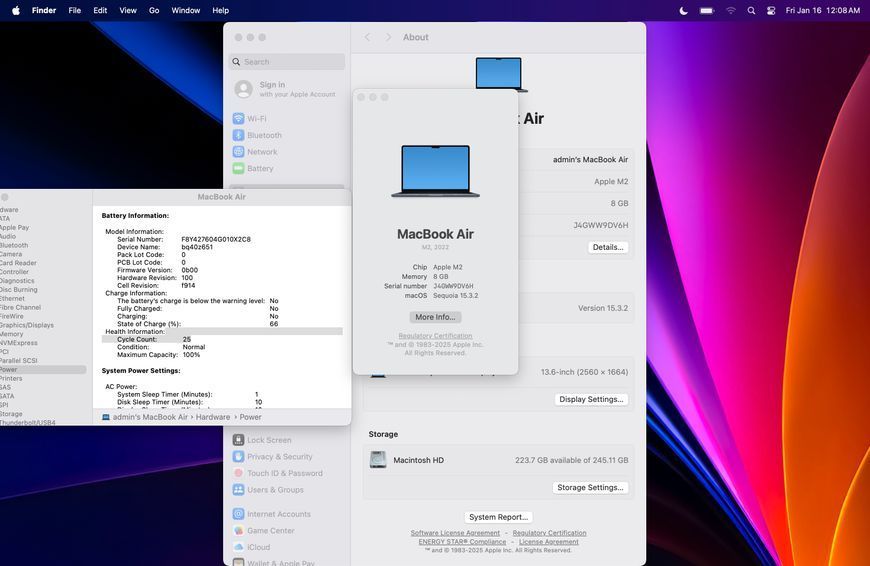Click Hardware in System Information path bar

point(213,417)
